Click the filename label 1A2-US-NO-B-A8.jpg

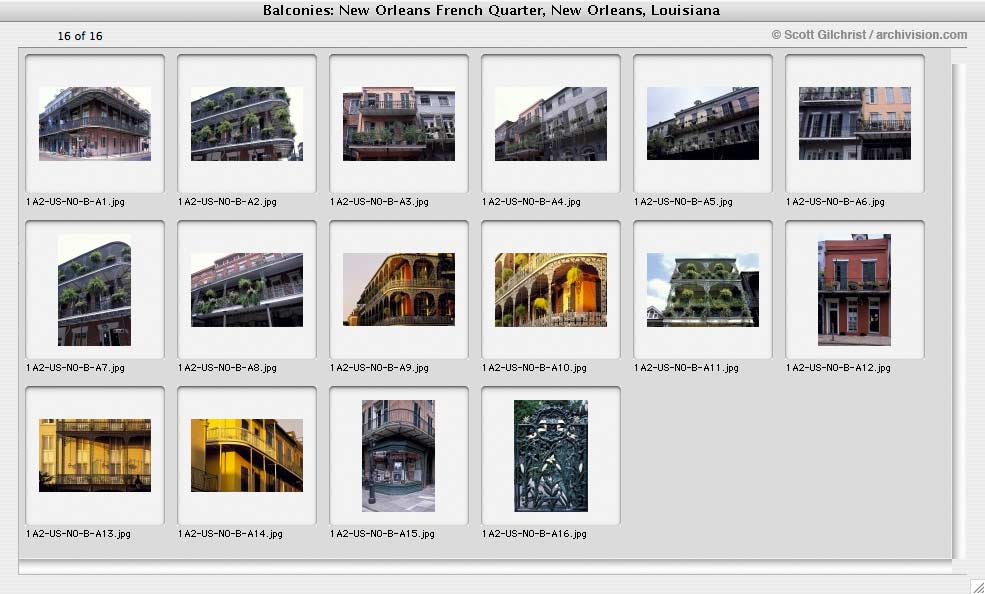(227, 367)
